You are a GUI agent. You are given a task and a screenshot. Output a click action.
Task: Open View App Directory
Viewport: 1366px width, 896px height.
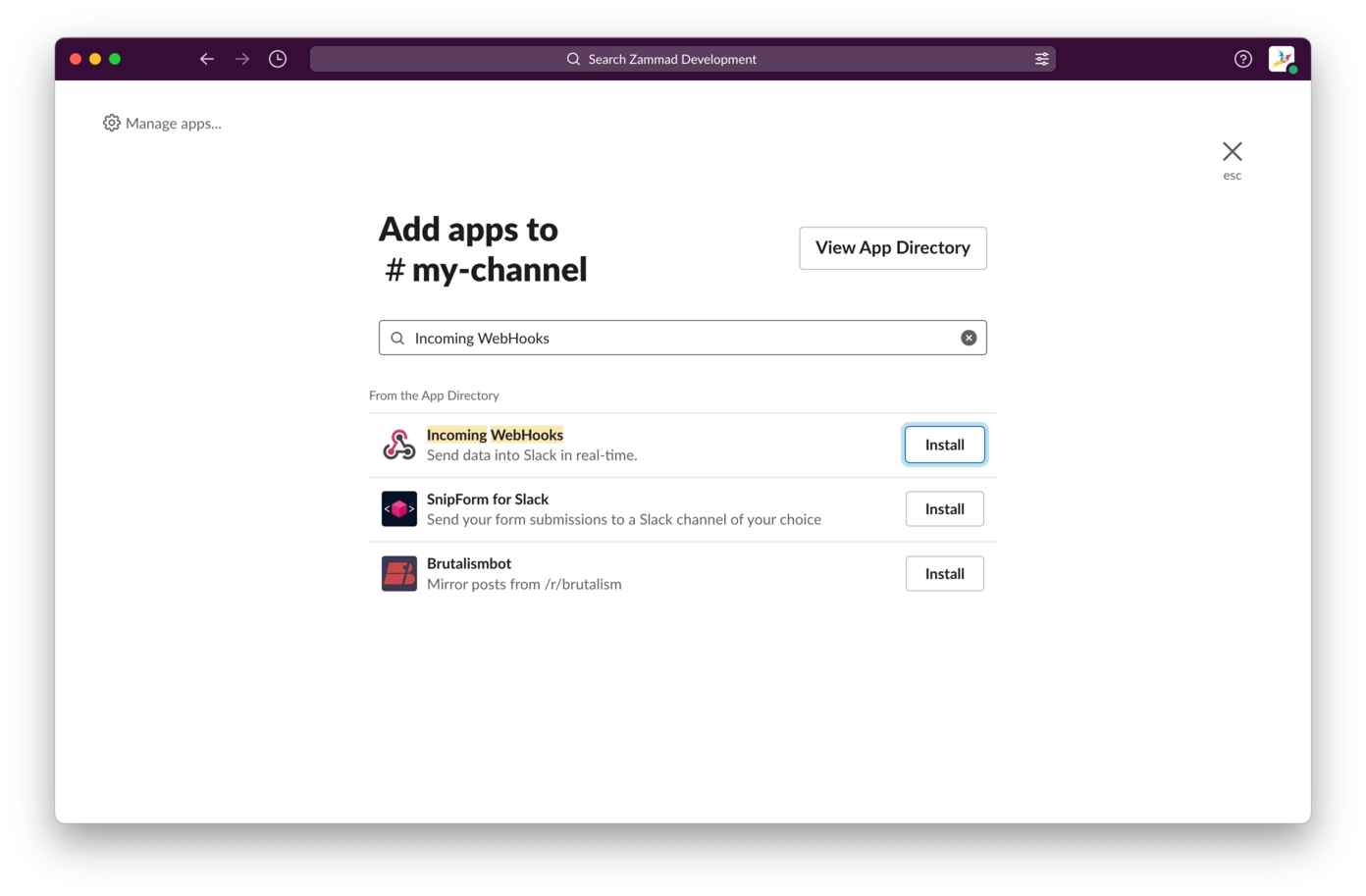point(893,248)
